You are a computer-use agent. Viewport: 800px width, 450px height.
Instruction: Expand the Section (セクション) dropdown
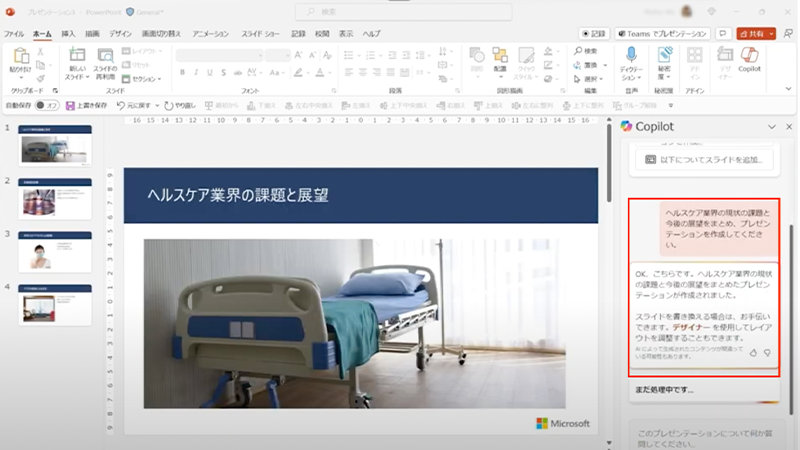pyautogui.click(x=145, y=78)
